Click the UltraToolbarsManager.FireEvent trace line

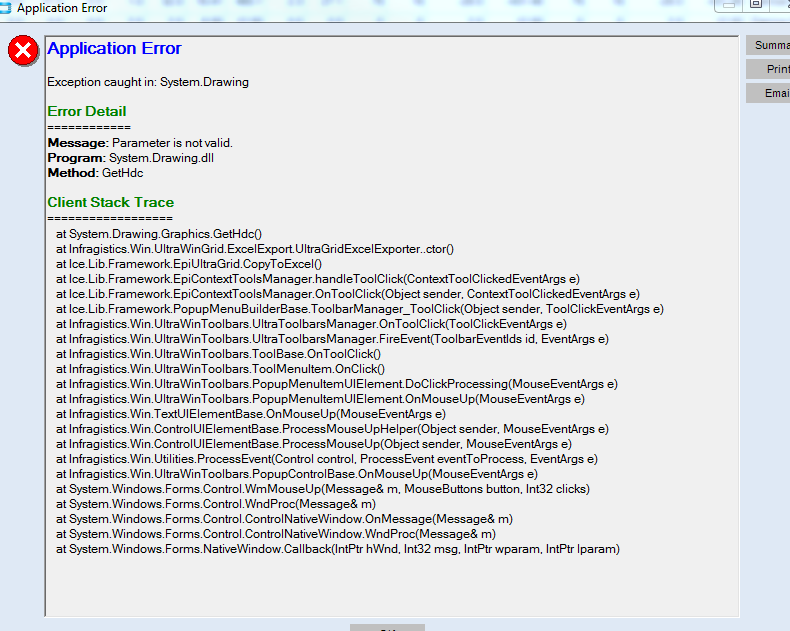[x=333, y=339]
